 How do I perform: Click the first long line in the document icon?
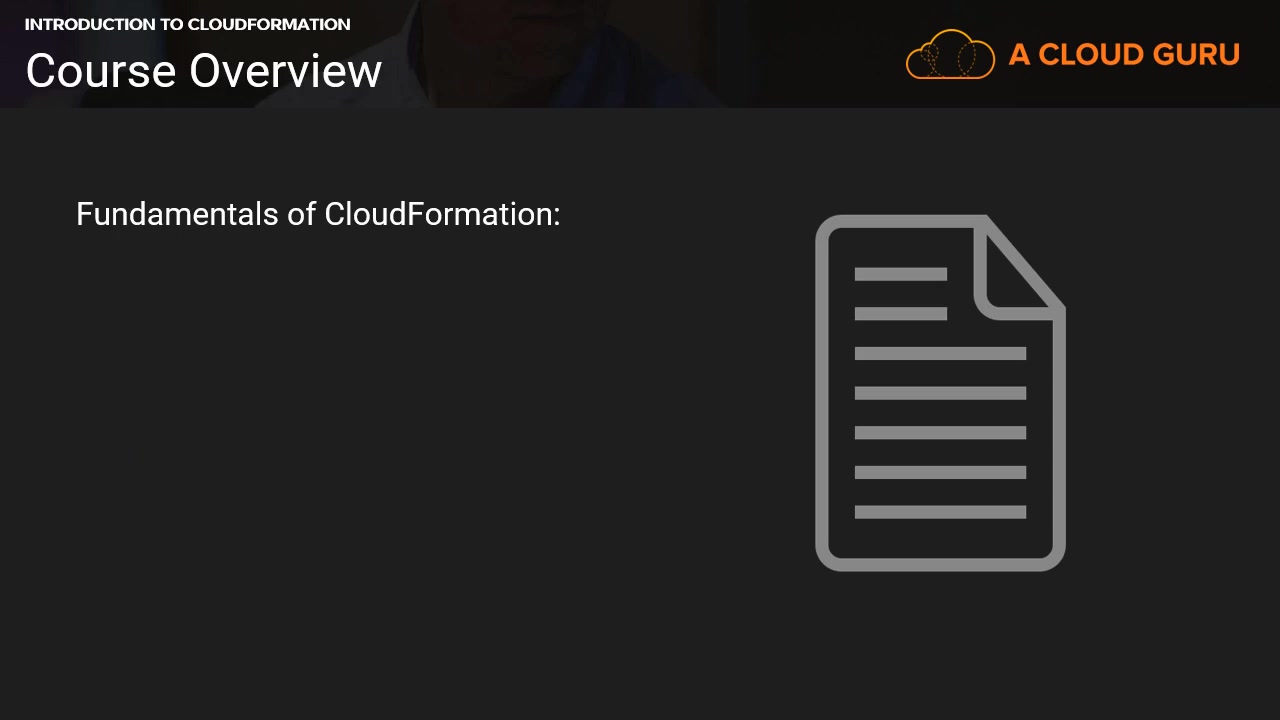(940, 353)
